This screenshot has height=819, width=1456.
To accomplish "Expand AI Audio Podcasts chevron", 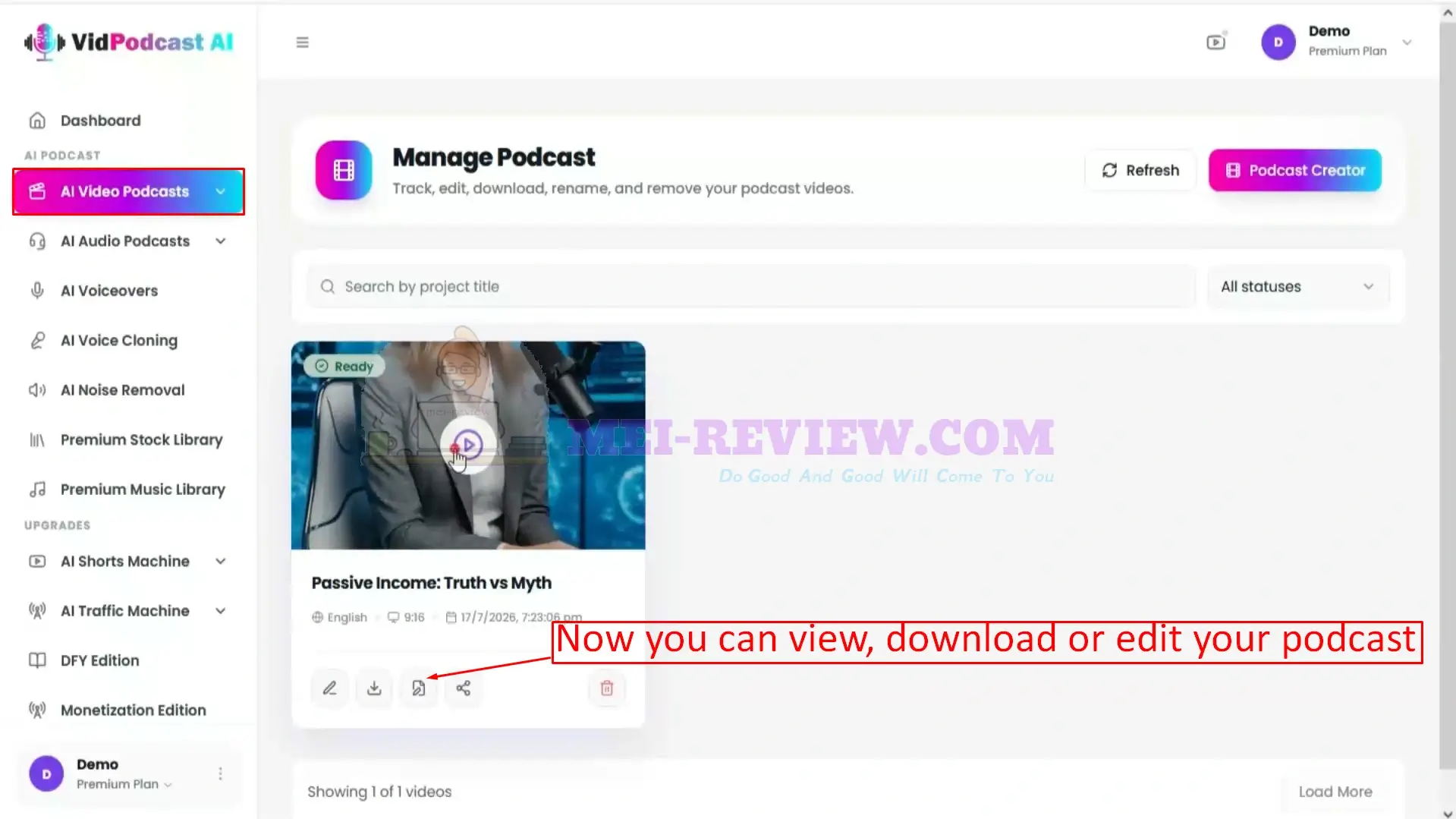I will pyautogui.click(x=220, y=241).
